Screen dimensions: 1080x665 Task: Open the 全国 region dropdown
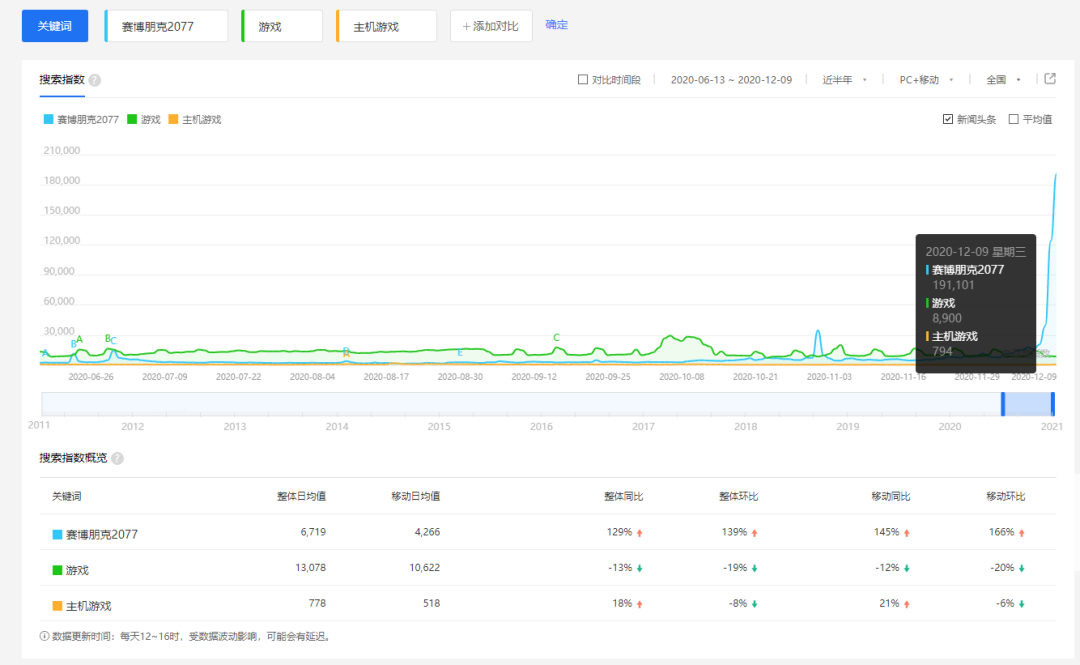click(x=1004, y=80)
